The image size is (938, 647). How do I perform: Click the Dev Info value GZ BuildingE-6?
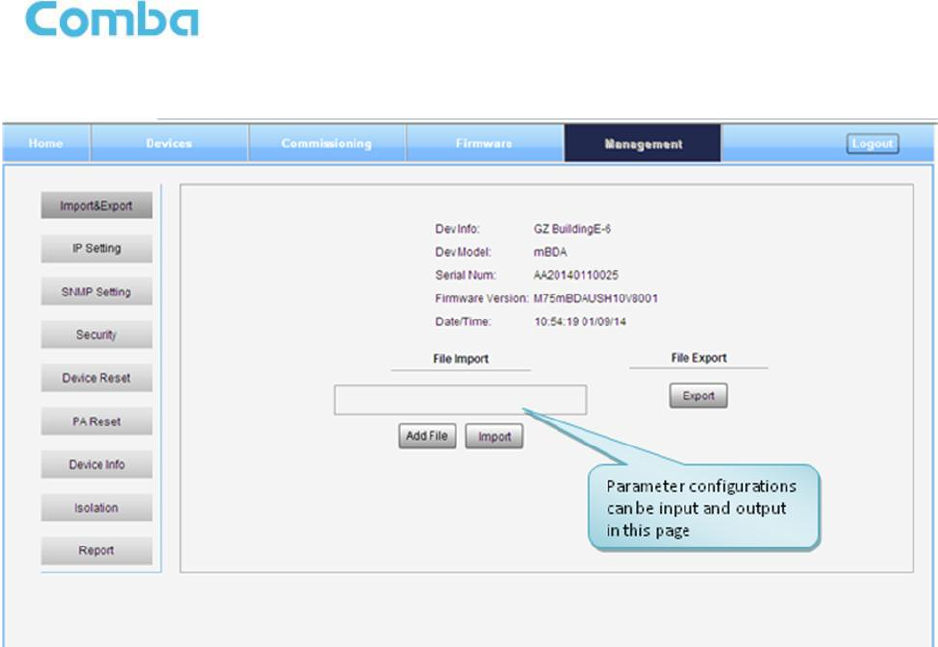[x=572, y=229]
